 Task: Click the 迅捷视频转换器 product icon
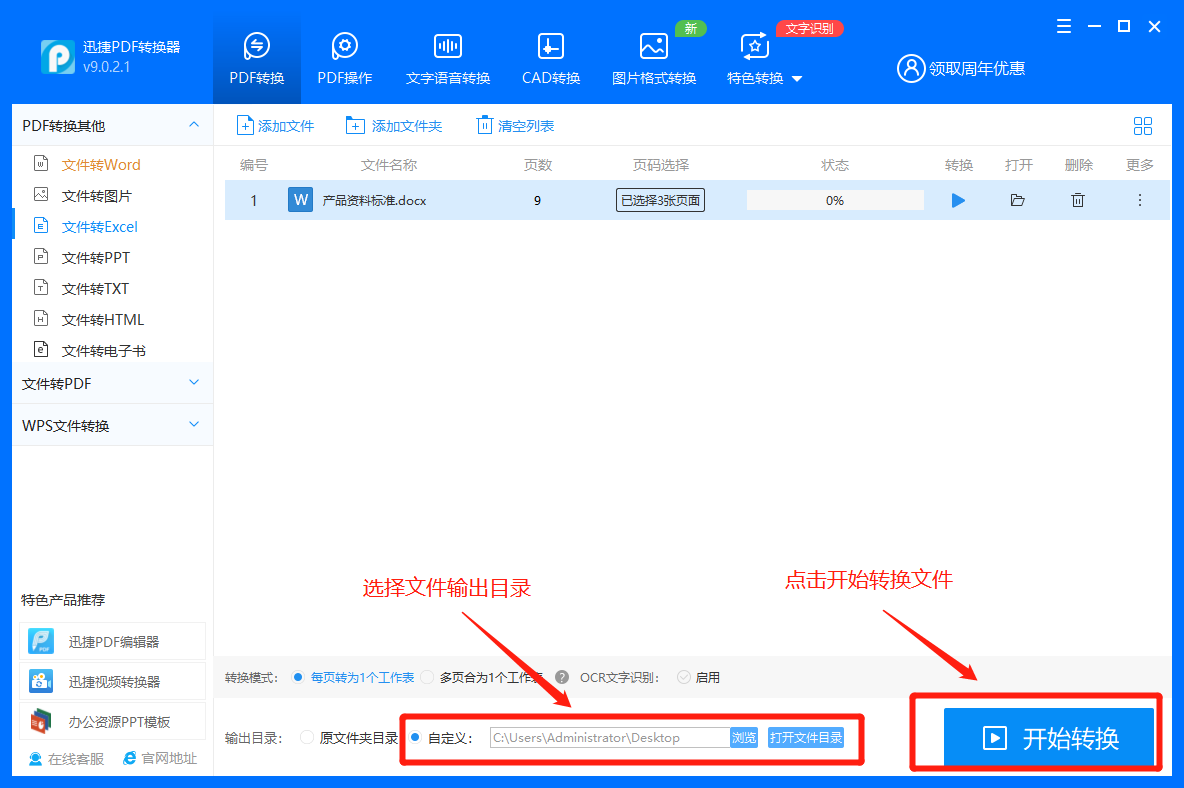[x=41, y=681]
